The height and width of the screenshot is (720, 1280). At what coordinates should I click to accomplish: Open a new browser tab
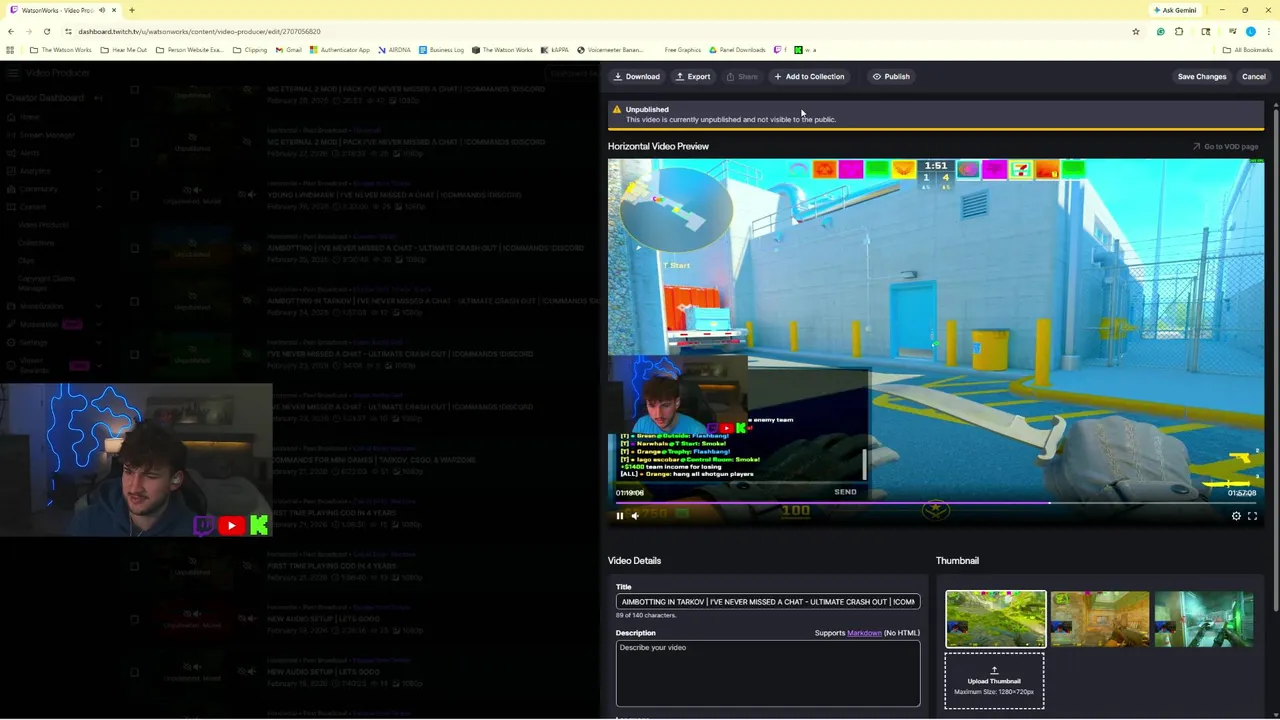[x=131, y=10]
